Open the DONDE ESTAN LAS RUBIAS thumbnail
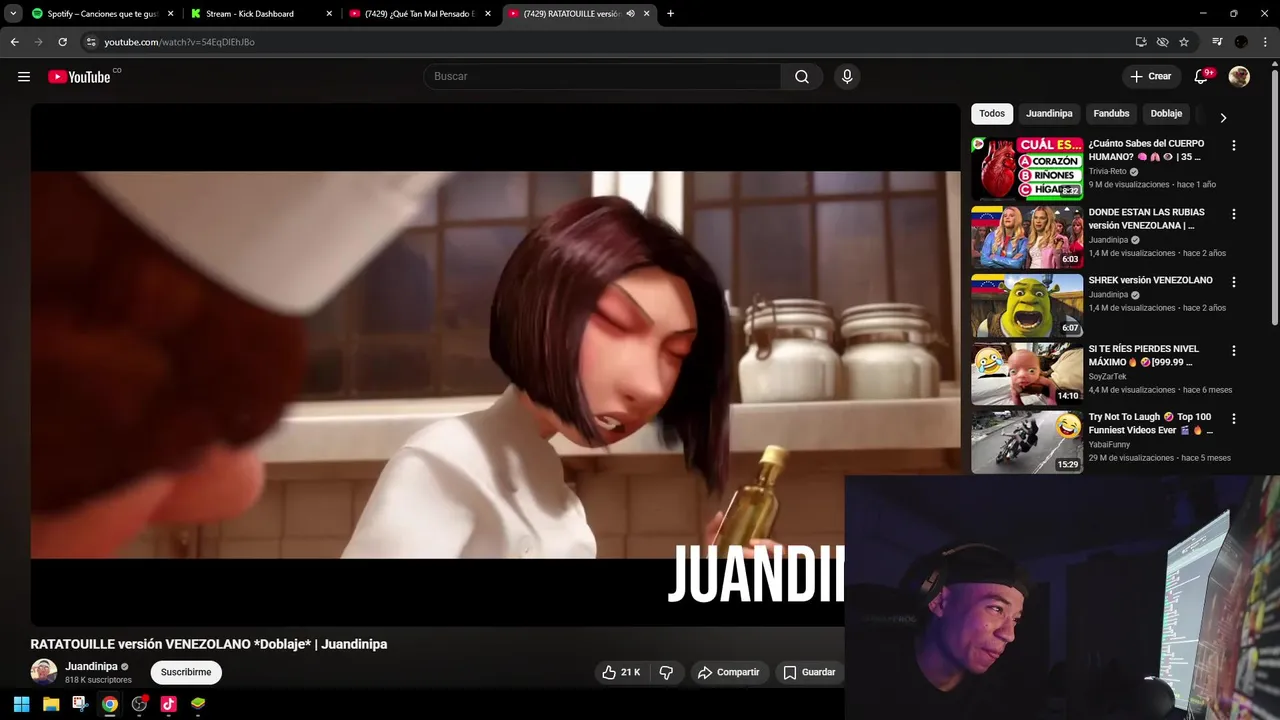Image resolution: width=1280 pixels, height=720 pixels. (1027, 237)
